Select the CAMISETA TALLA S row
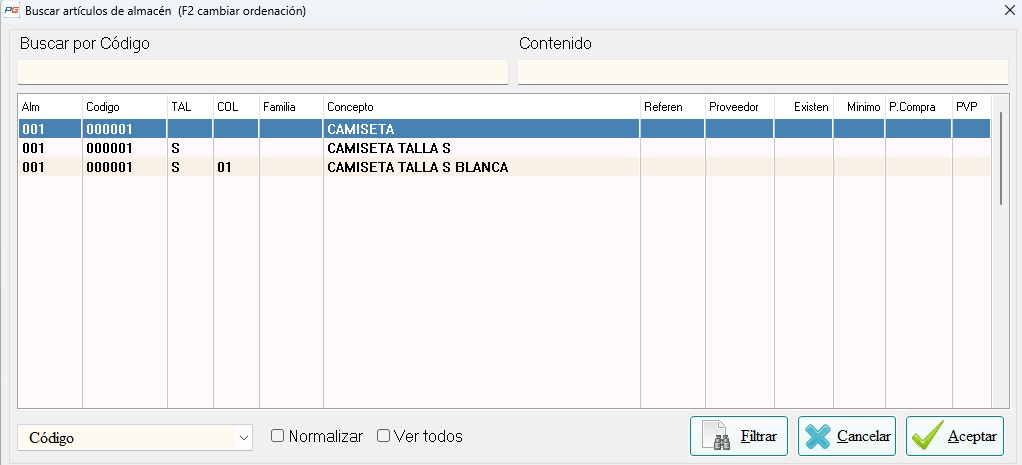The image size is (1022, 465). pos(504,148)
